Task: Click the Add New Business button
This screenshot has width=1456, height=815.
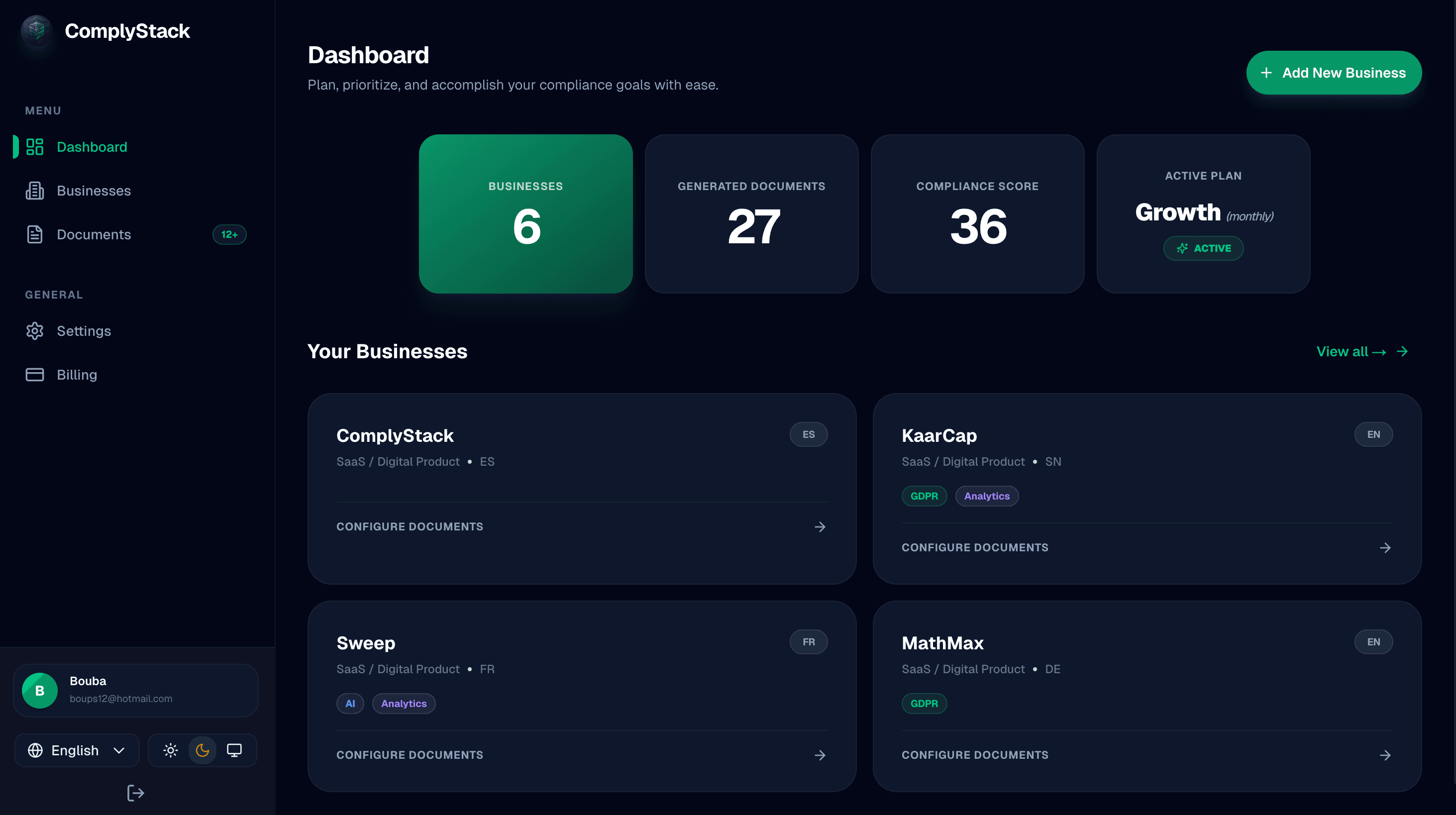Action: [1334, 72]
